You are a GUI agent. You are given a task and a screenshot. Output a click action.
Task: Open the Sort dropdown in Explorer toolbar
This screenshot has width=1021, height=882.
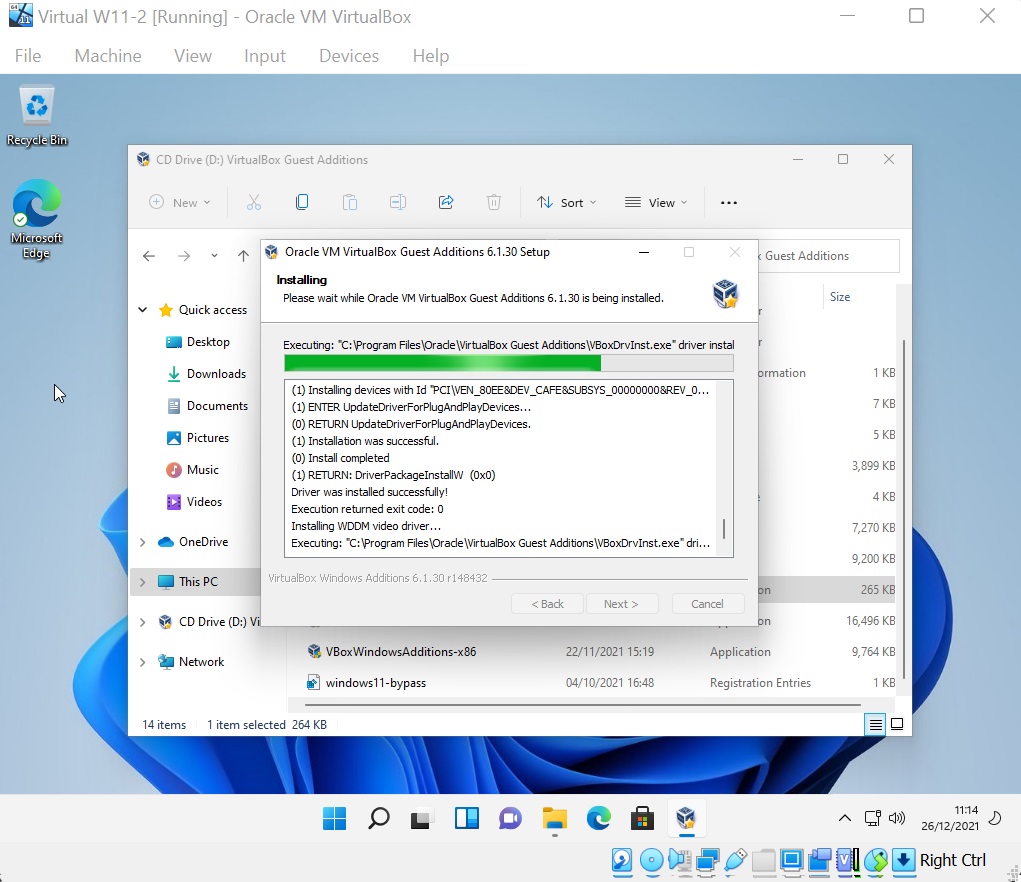tap(566, 202)
